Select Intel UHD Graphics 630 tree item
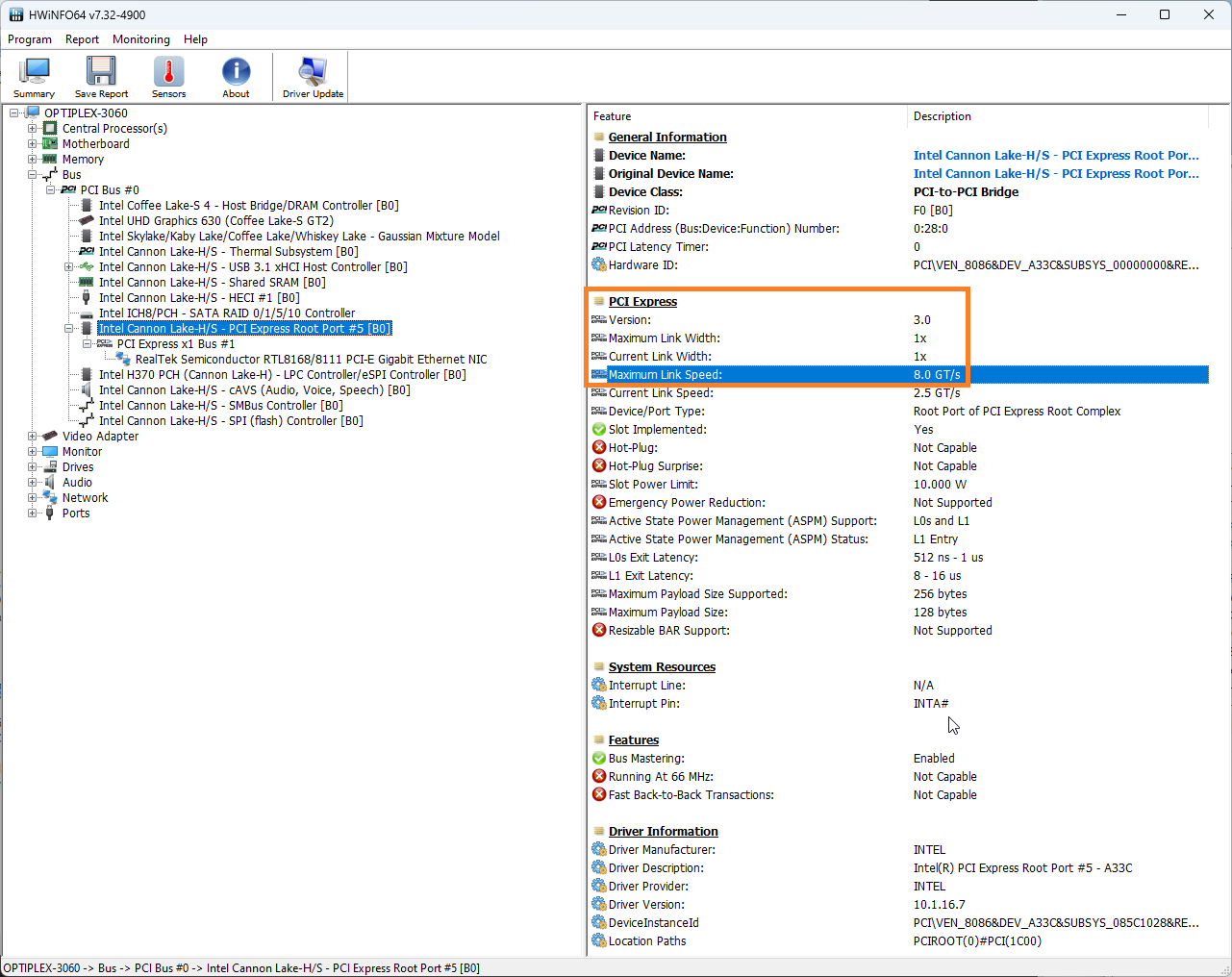The image size is (1232, 977). 216,220
